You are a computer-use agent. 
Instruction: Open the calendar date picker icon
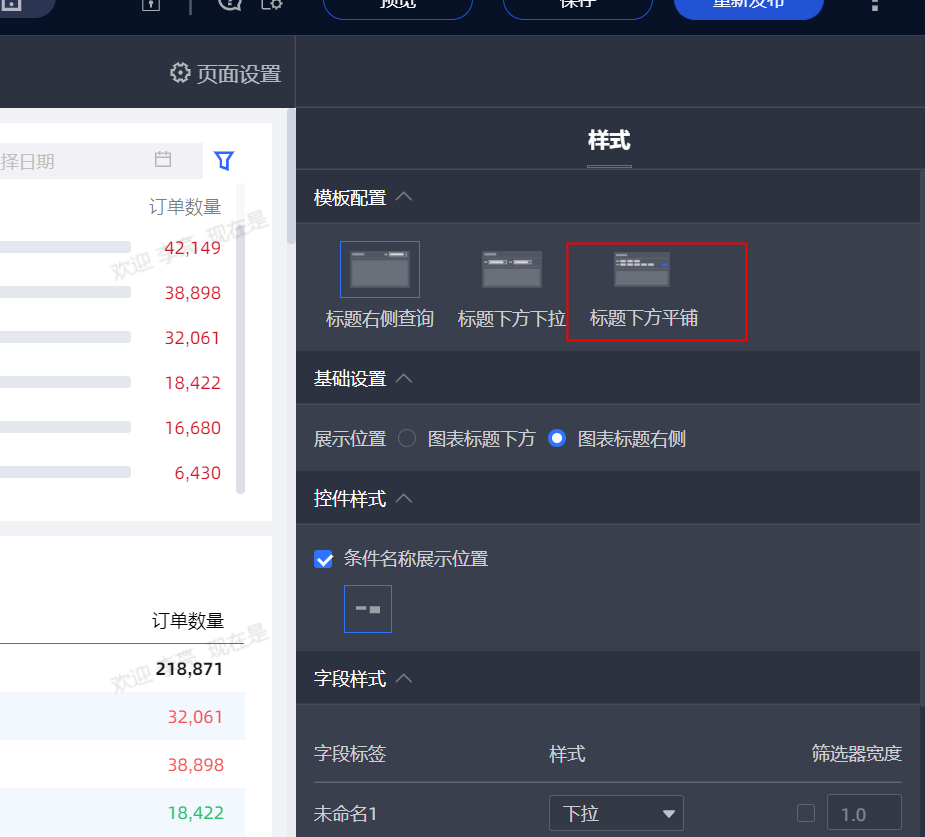[x=163, y=159]
